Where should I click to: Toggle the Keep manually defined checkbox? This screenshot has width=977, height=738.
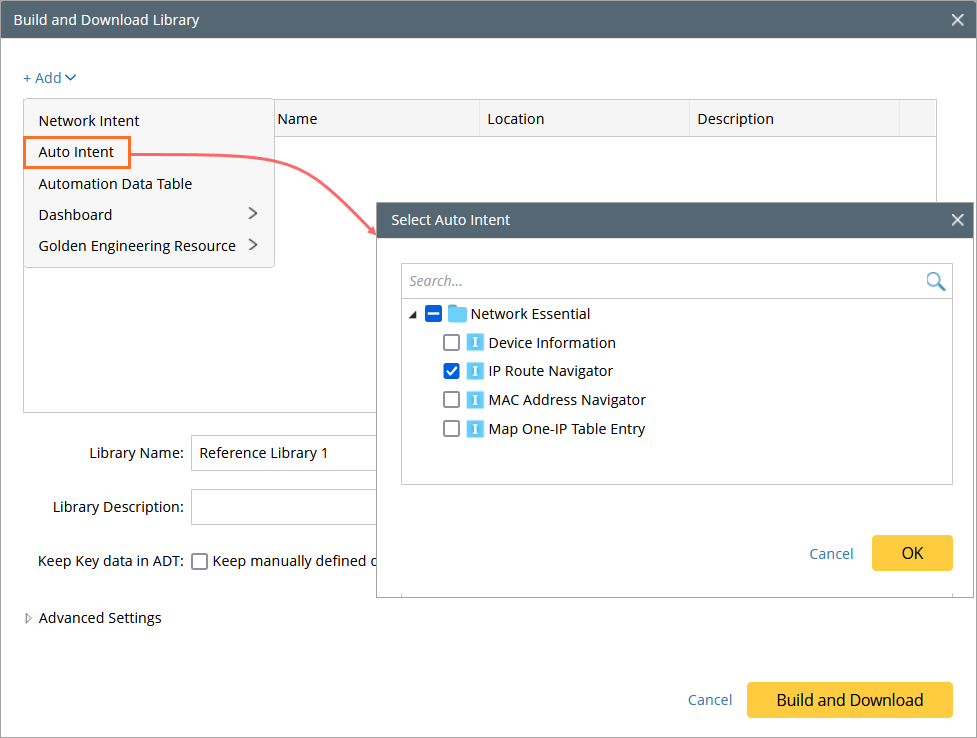(200, 561)
